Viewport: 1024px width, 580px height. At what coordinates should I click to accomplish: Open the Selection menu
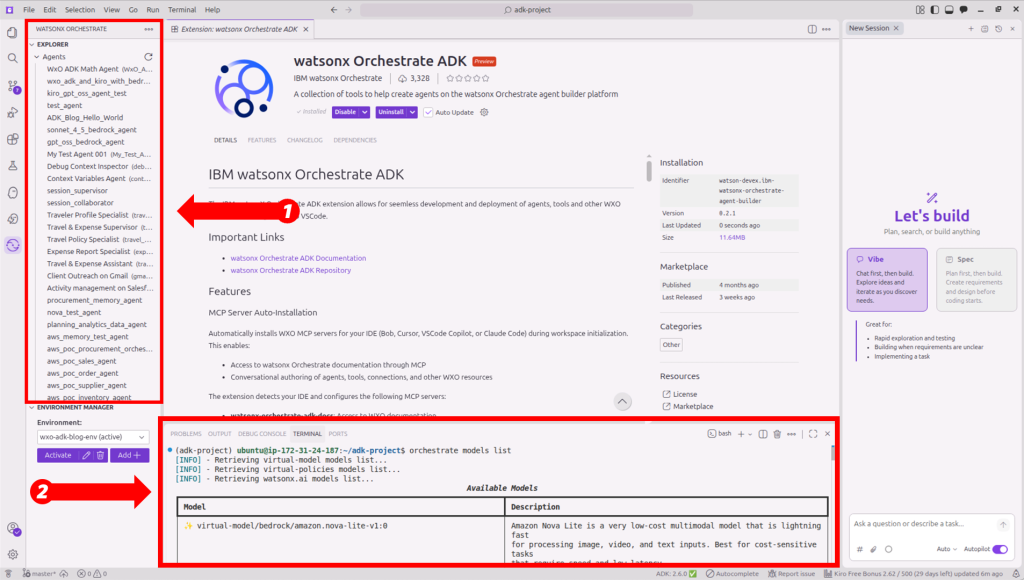pos(81,9)
